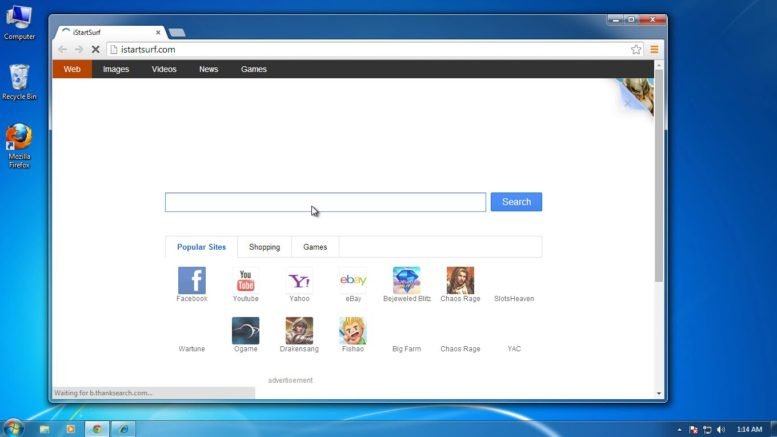The image size is (777, 437).
Task: Click the page scrollbar thumb
Action: click(659, 176)
